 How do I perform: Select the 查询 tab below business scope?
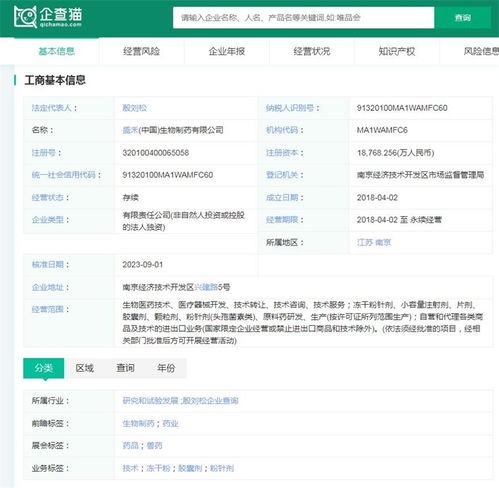click(x=125, y=368)
